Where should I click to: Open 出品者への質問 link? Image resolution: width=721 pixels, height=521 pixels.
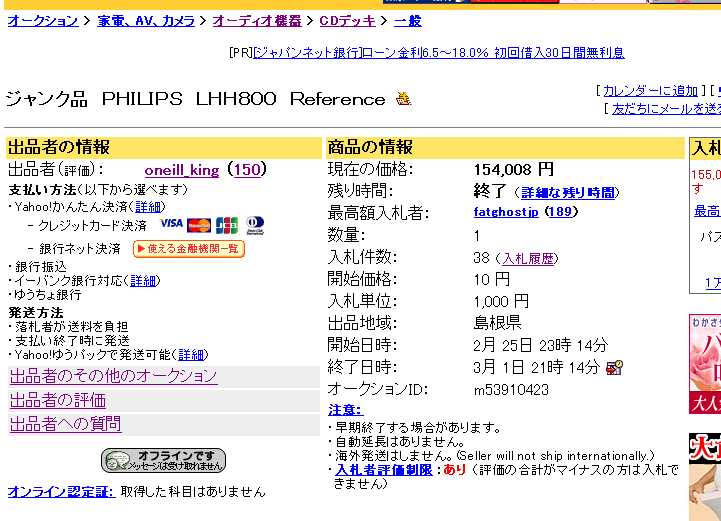(x=65, y=424)
